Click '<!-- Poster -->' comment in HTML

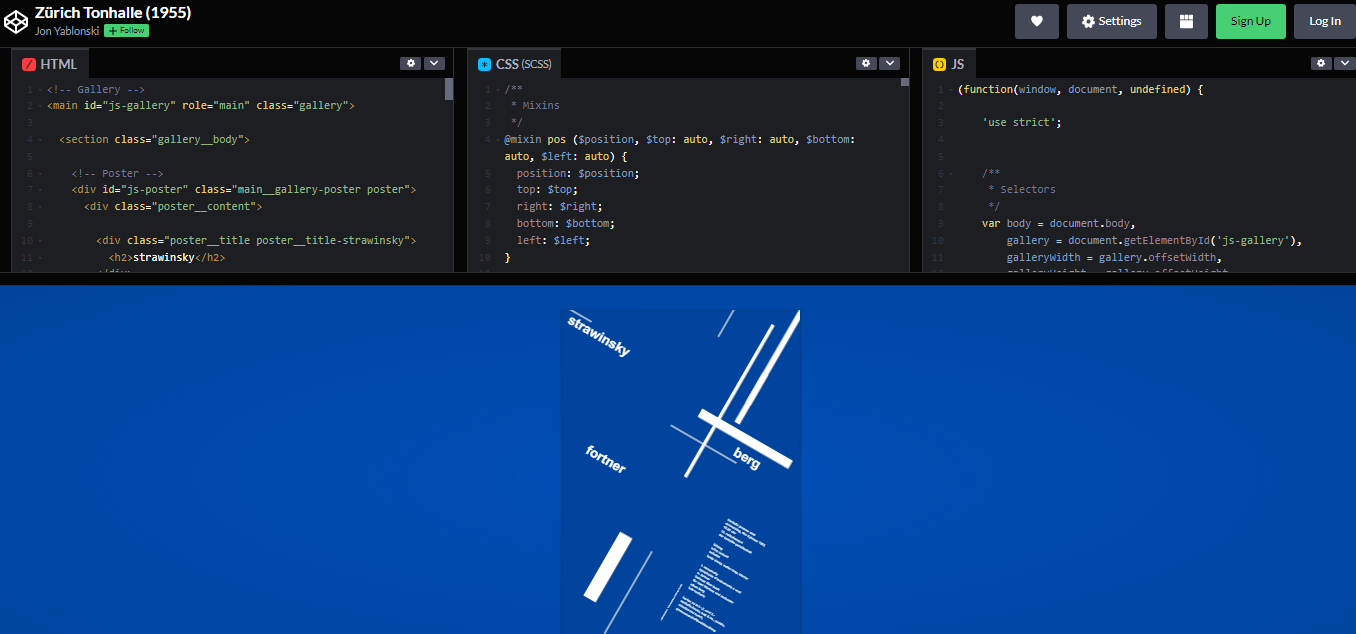(117, 173)
